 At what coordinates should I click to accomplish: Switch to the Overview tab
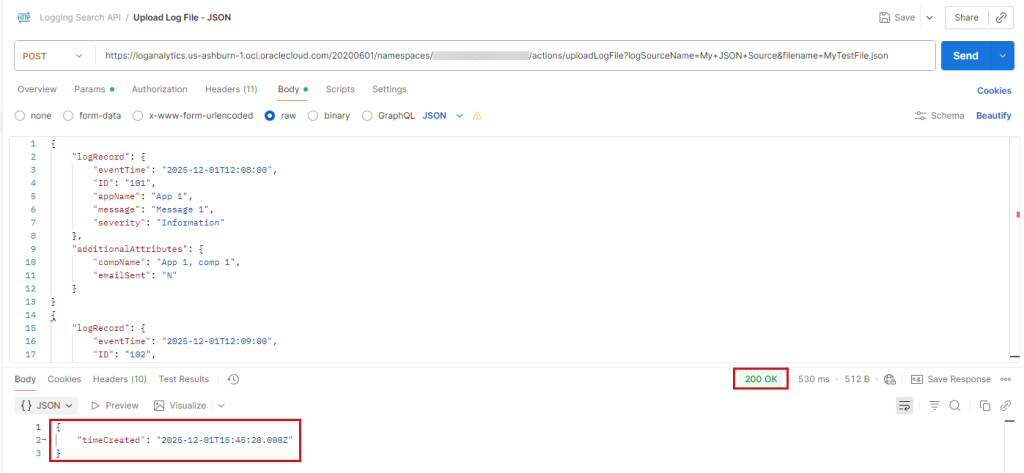37,90
